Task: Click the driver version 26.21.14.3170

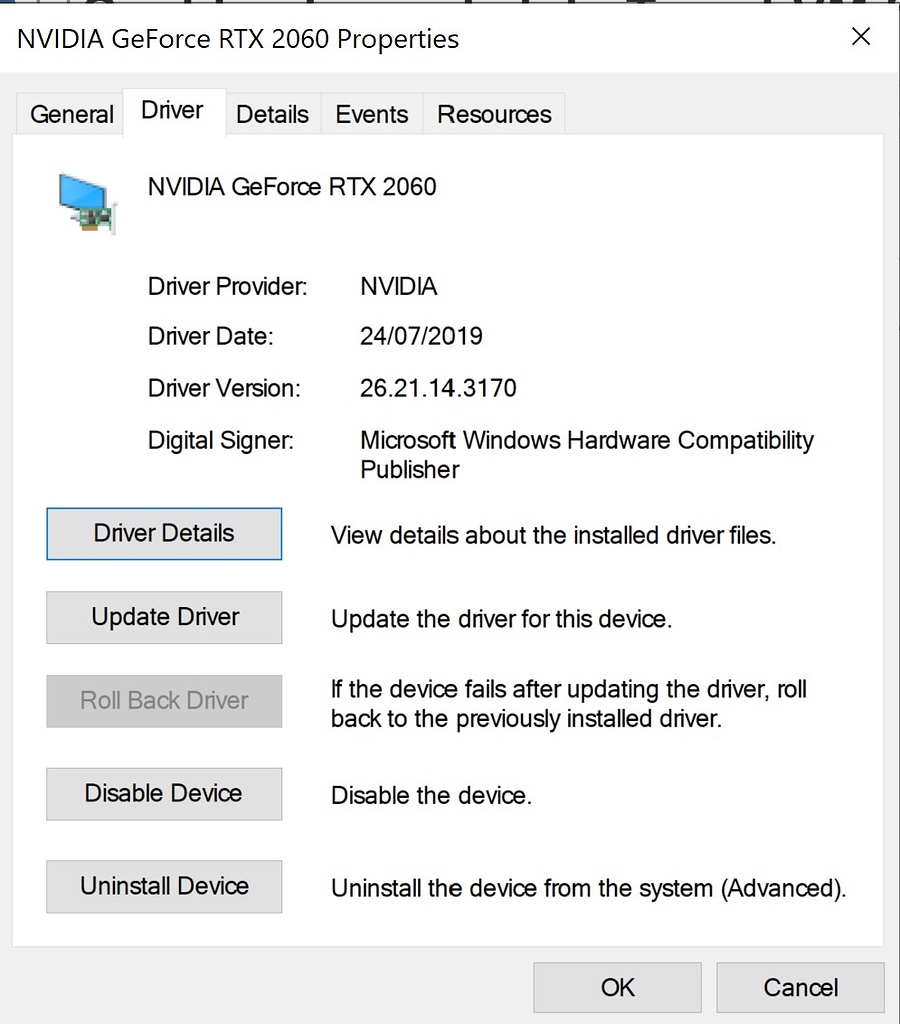Action: click(437, 388)
